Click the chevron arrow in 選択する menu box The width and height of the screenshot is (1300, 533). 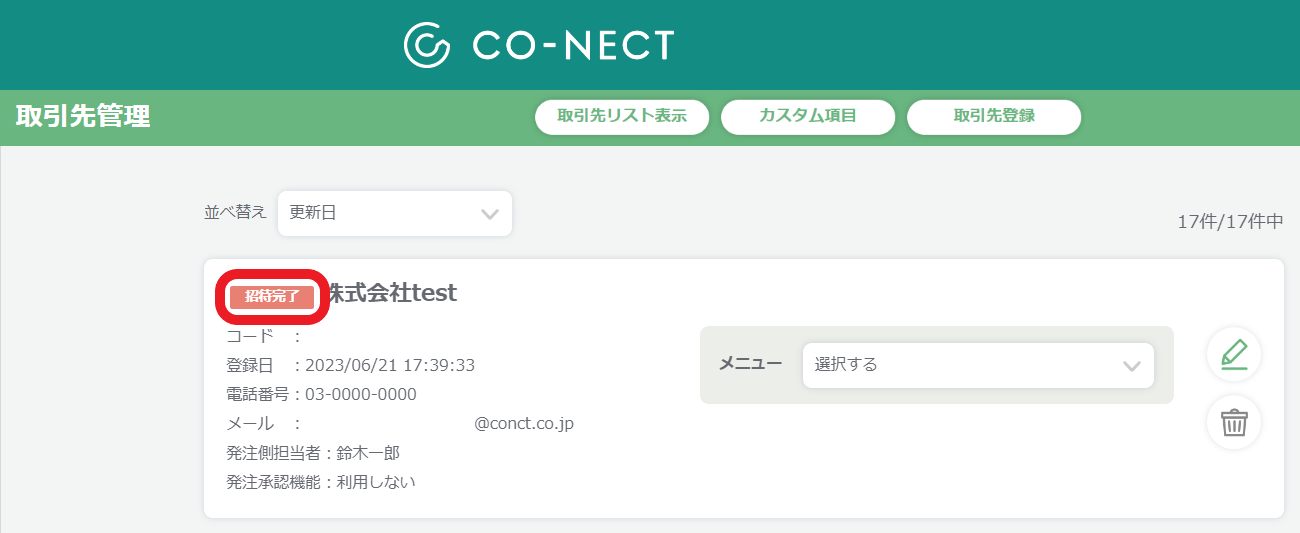point(1131,366)
